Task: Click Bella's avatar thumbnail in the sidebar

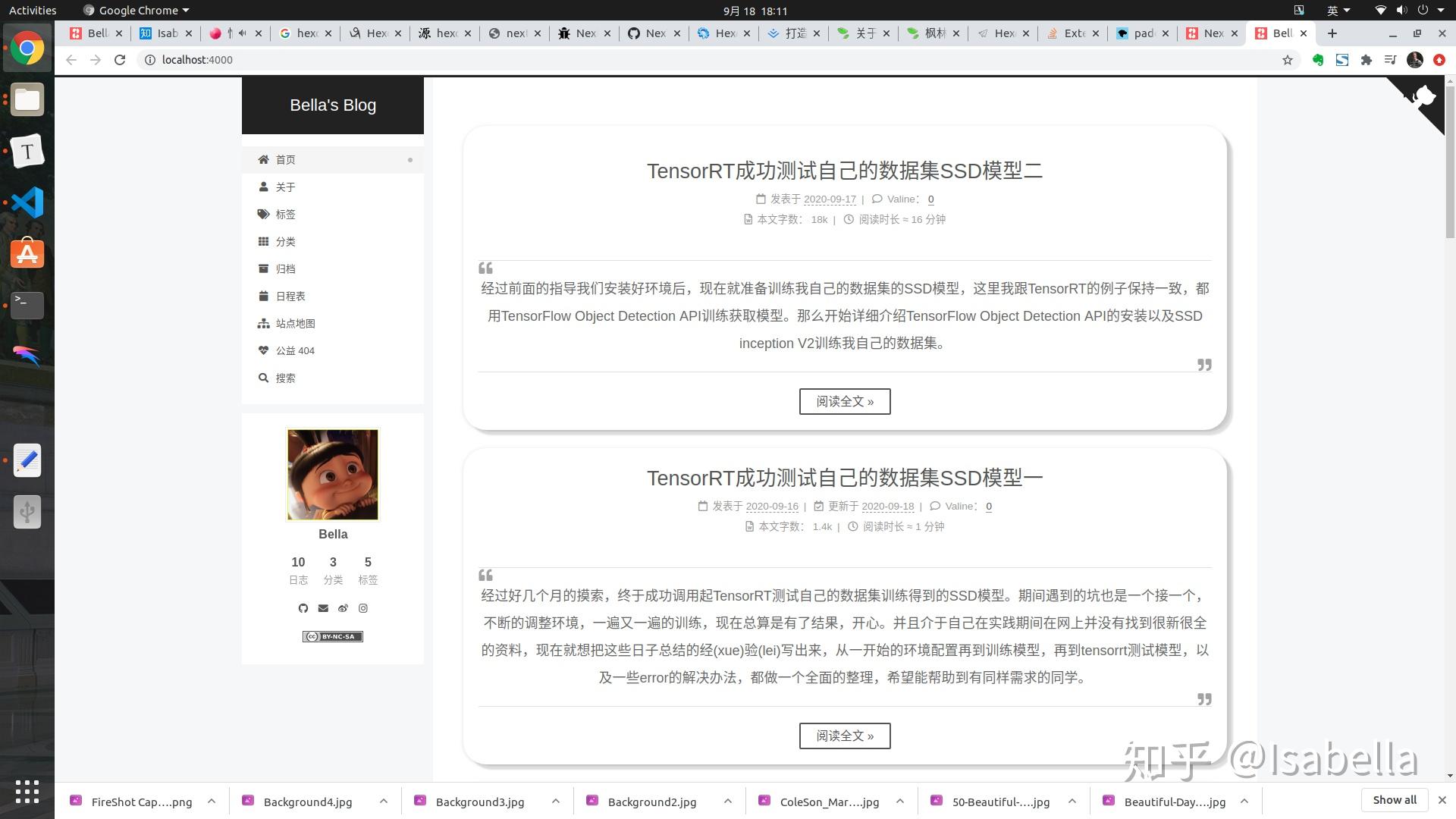Action: (333, 474)
